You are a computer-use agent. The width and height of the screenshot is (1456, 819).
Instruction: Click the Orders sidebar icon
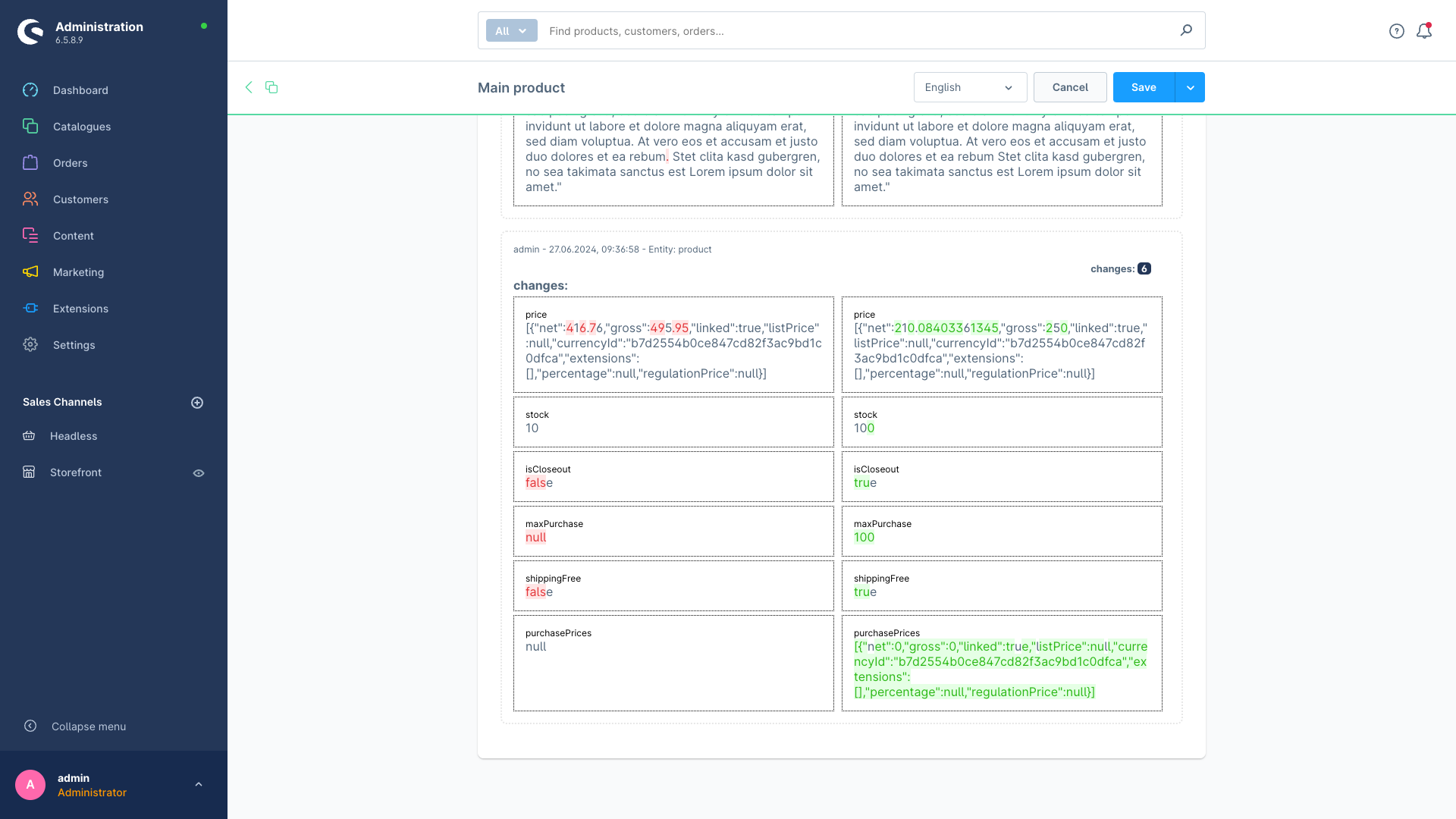pyautogui.click(x=30, y=163)
